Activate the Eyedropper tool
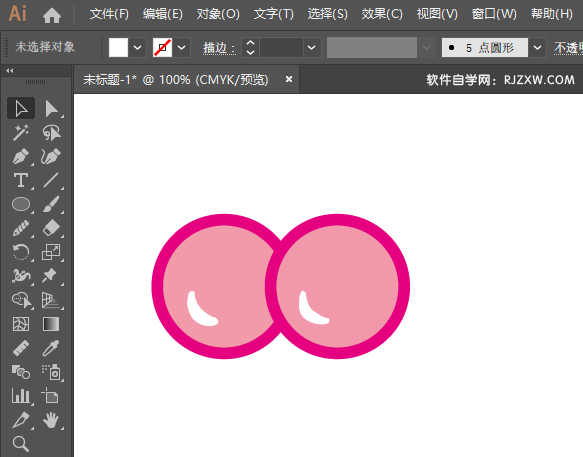The image size is (583, 457). pyautogui.click(x=51, y=348)
